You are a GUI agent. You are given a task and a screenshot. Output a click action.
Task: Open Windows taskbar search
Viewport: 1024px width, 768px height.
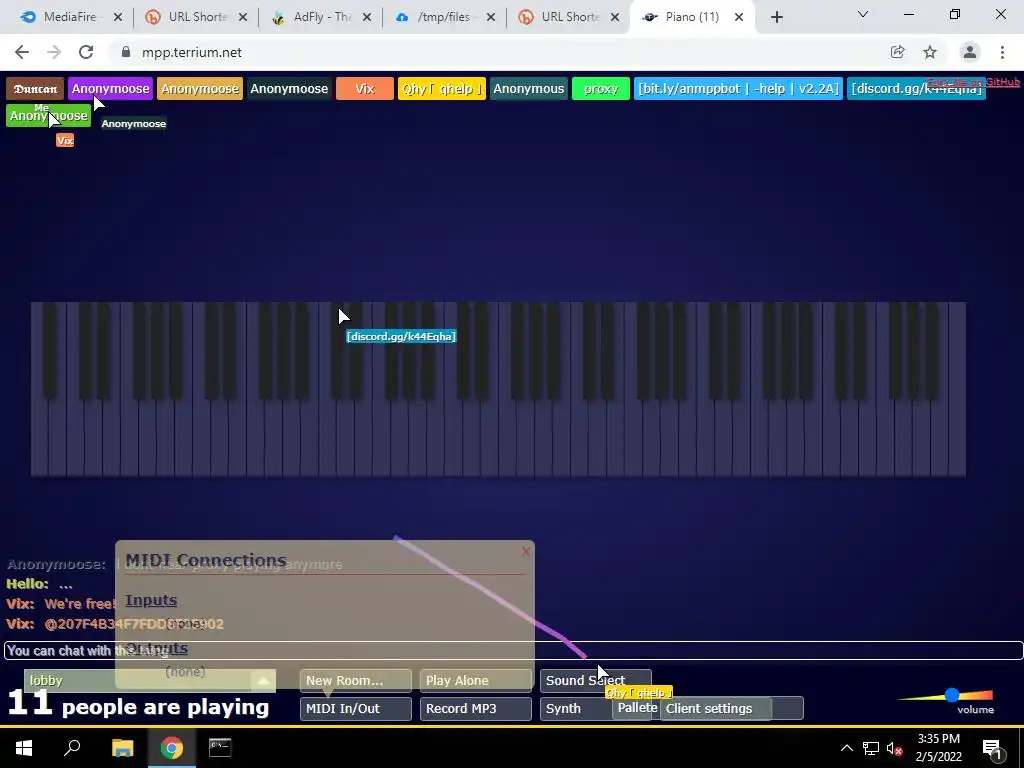[72, 748]
